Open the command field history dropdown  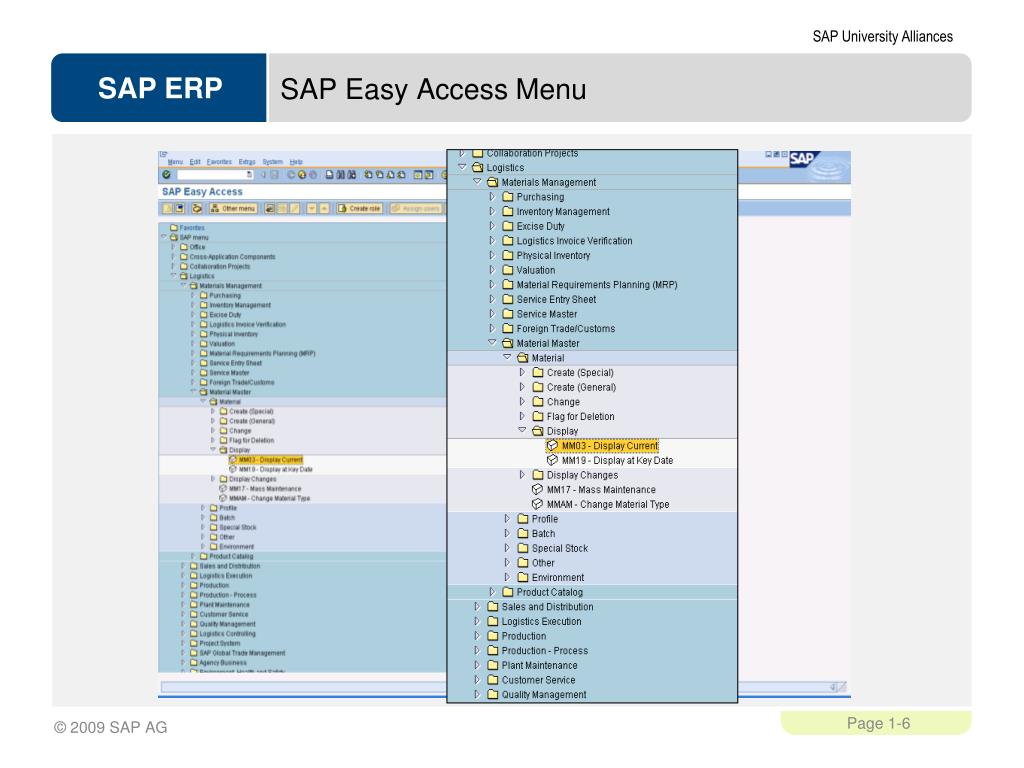(249, 174)
